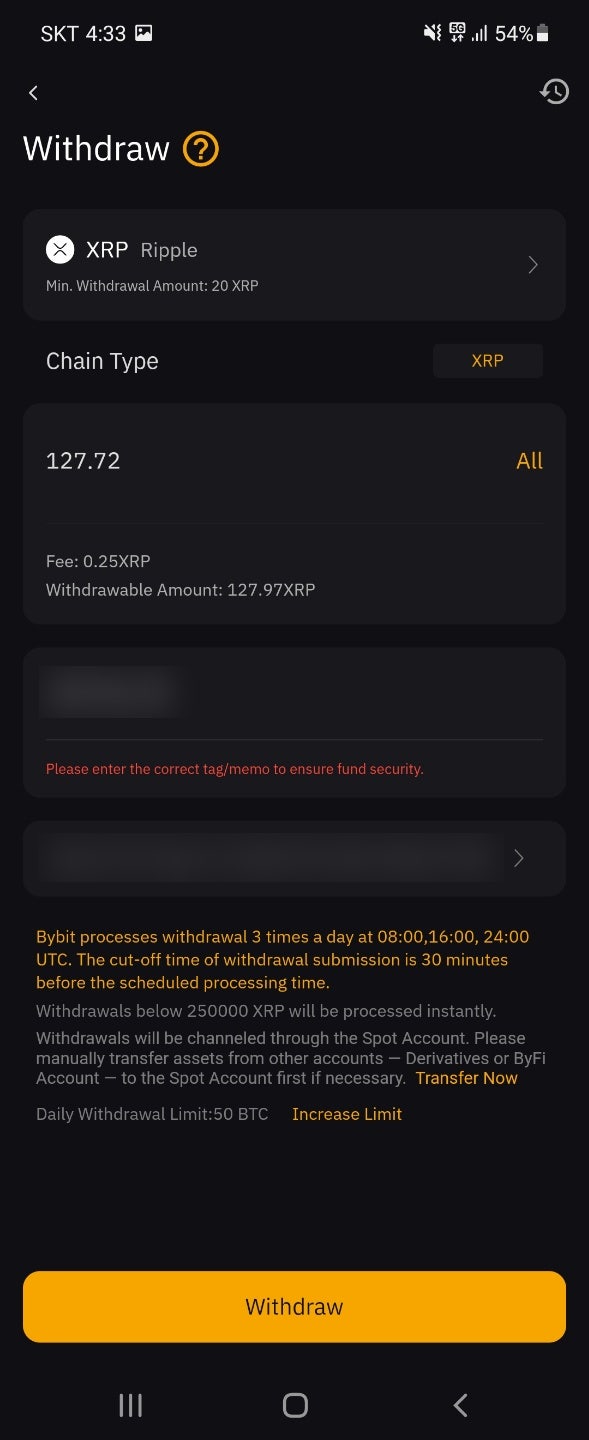Tap the Increase Limit link
Viewport: 589px width, 1440px height.
[x=347, y=1114]
